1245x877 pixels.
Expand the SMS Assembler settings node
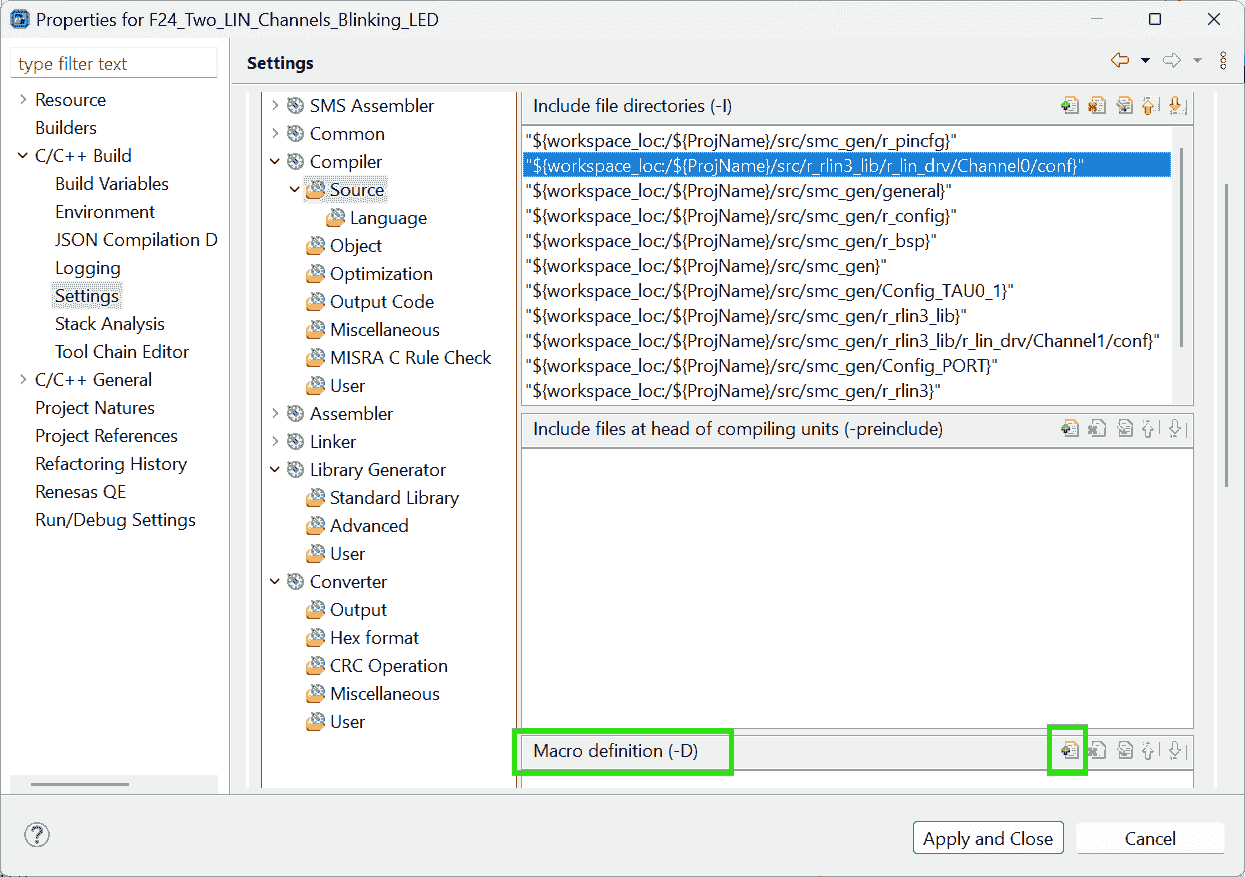275,106
